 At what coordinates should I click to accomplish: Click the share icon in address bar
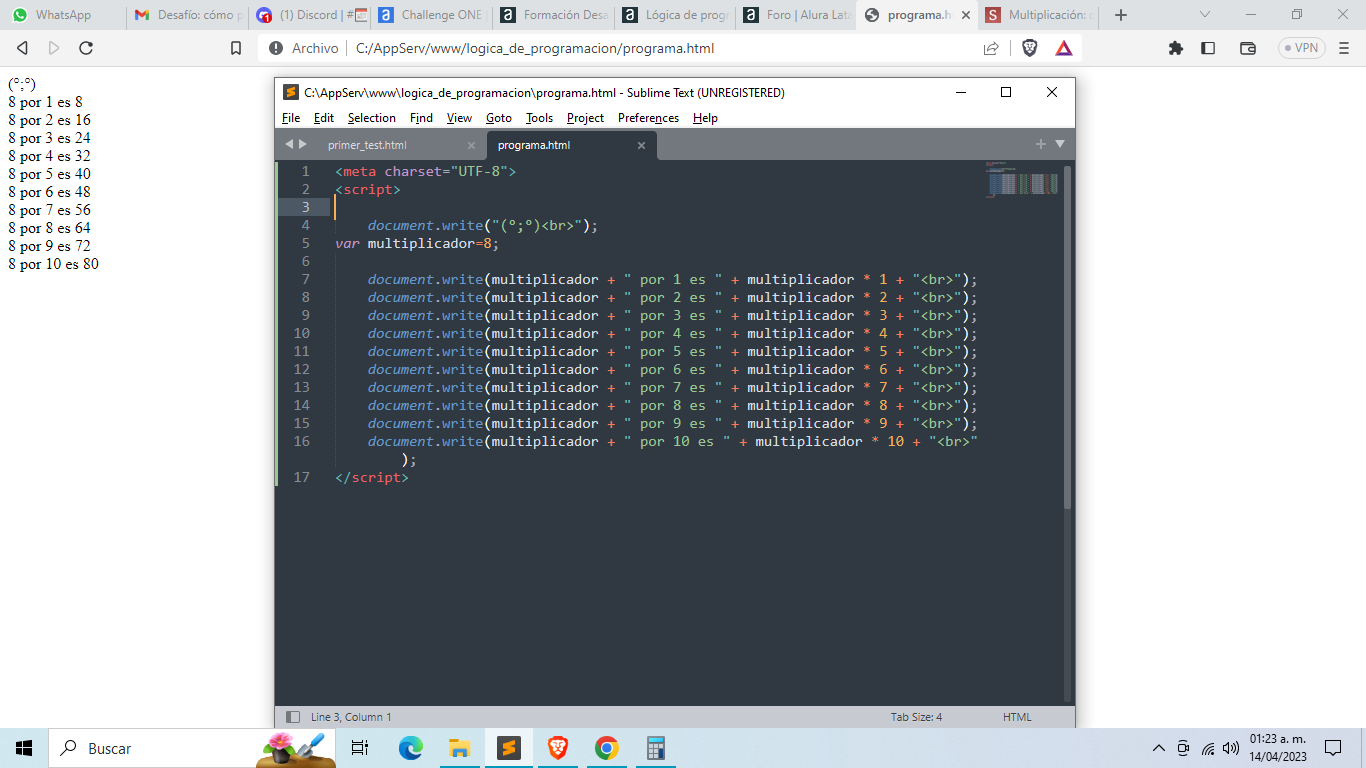991,48
